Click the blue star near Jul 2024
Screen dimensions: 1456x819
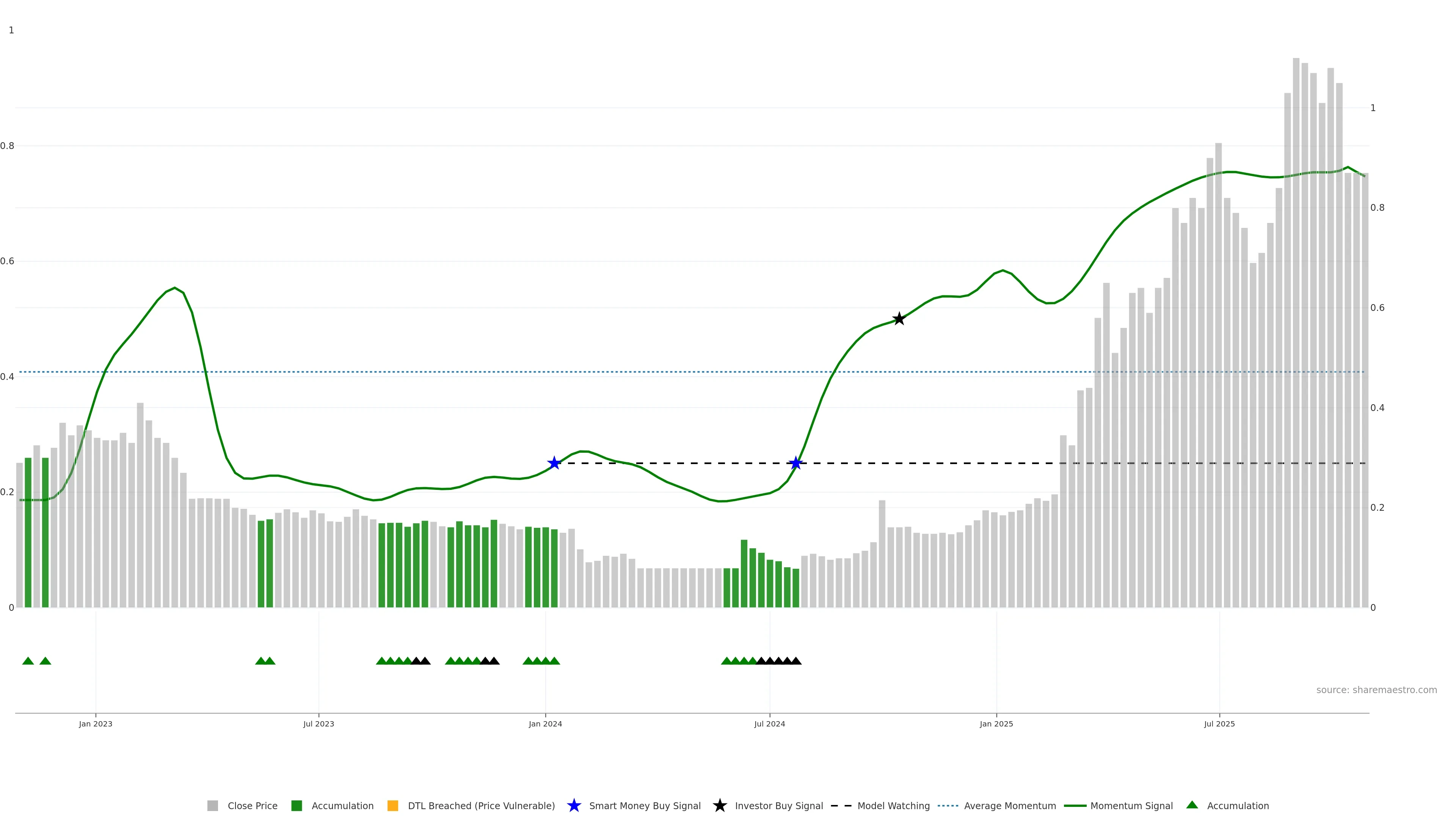coord(796,463)
